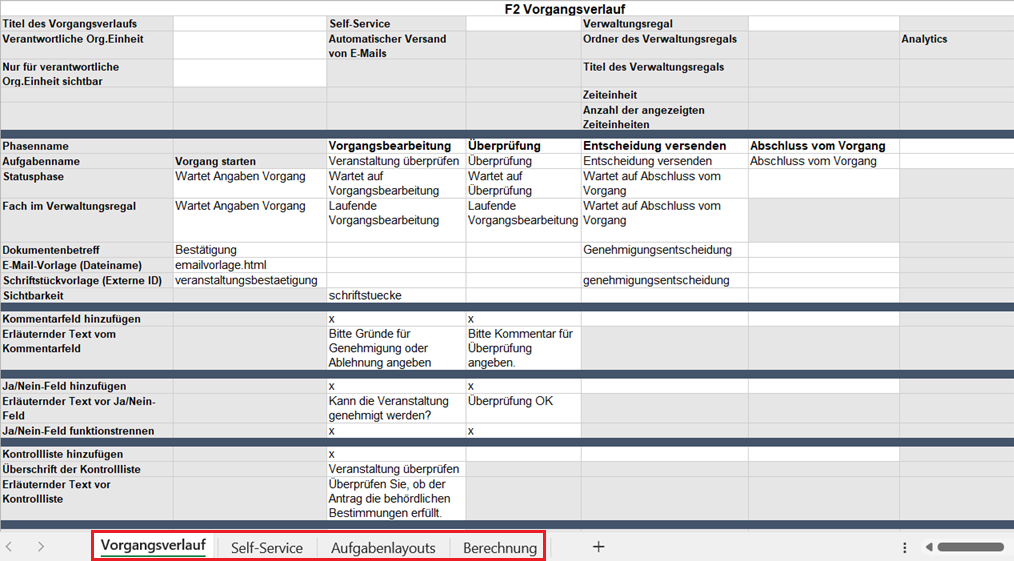
Task: Click the horizontal scrollbar left arrow
Action: [x=929, y=547]
